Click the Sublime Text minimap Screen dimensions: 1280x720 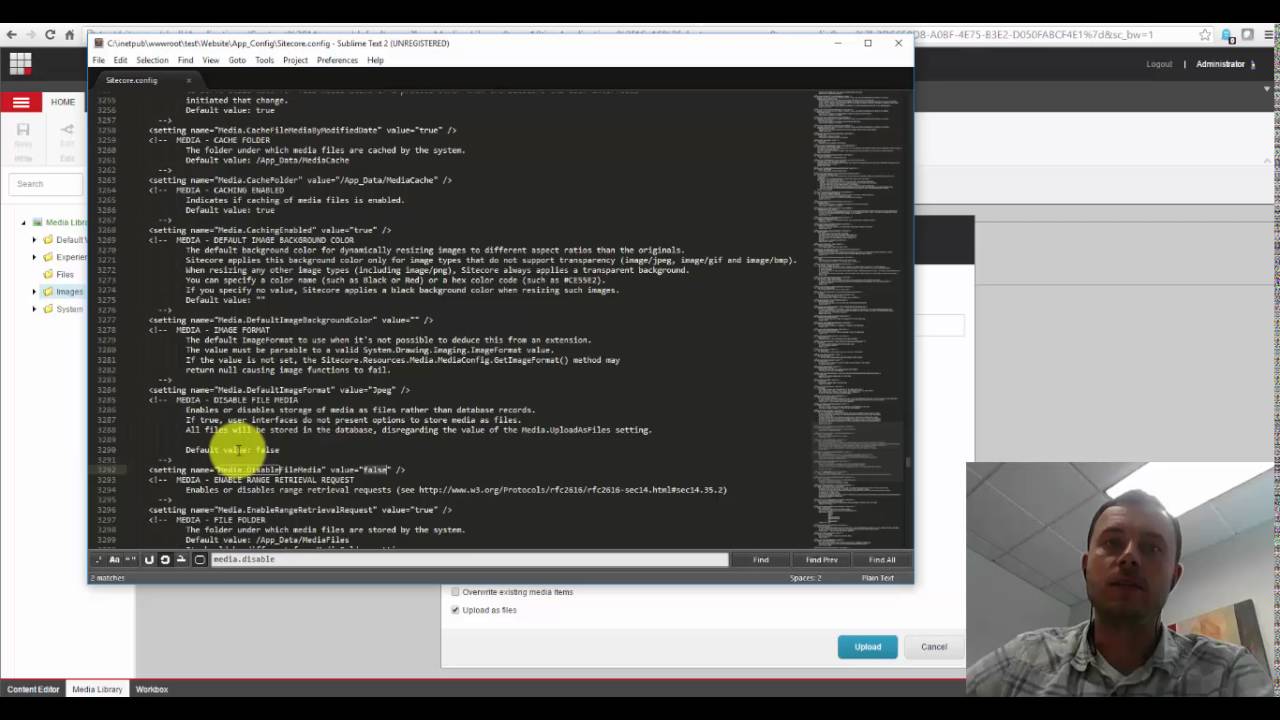tap(860, 320)
